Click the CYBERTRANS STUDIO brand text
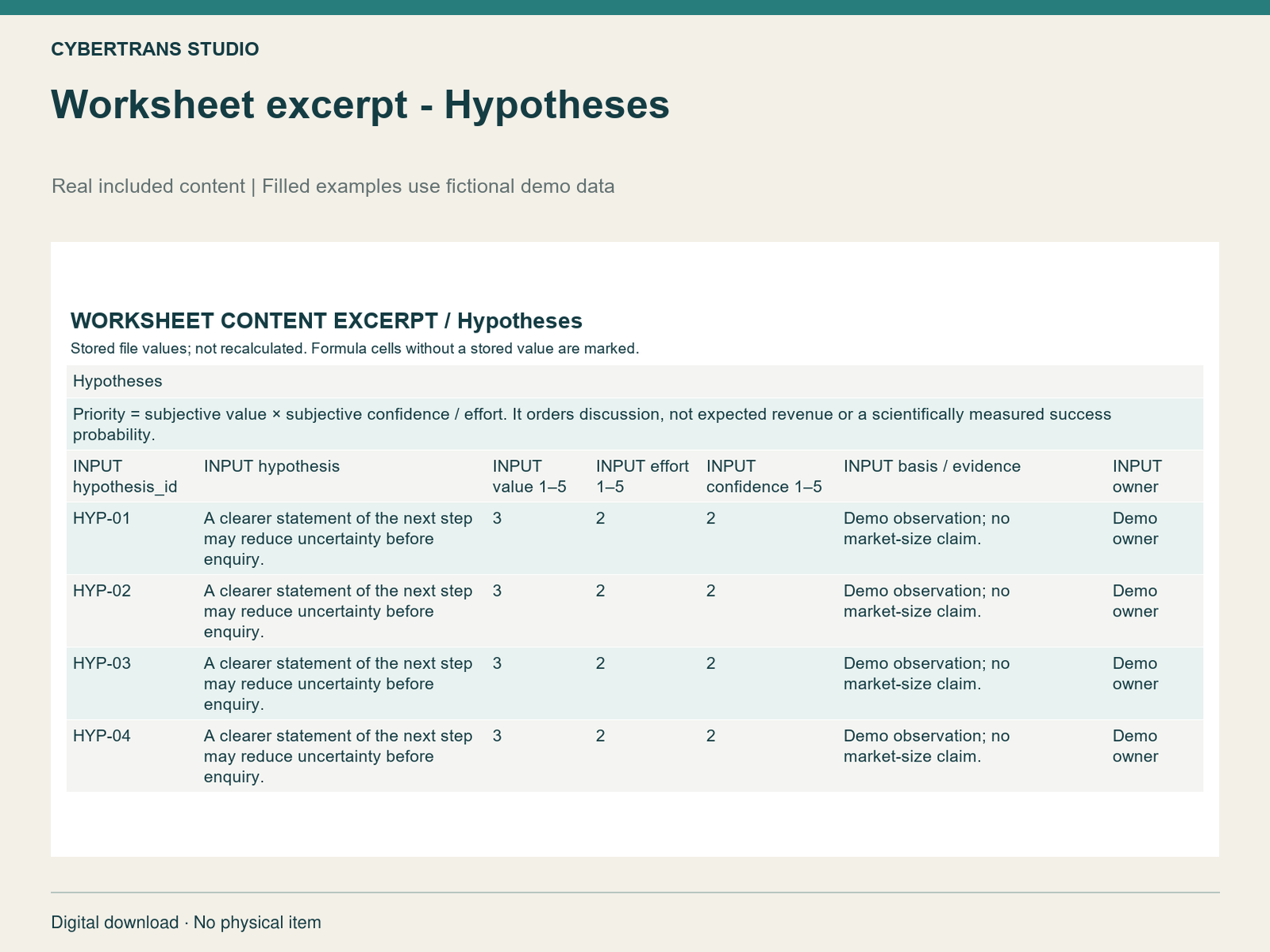 point(155,49)
